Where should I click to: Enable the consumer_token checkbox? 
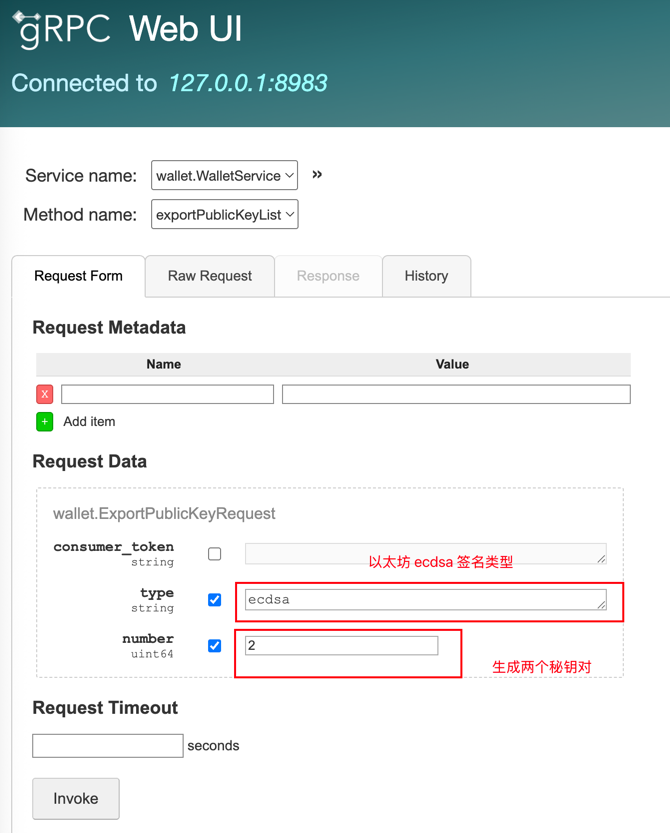[215, 554]
